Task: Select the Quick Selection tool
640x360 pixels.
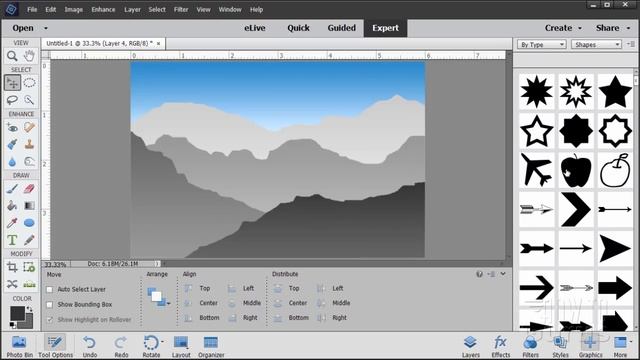Action: (29, 100)
